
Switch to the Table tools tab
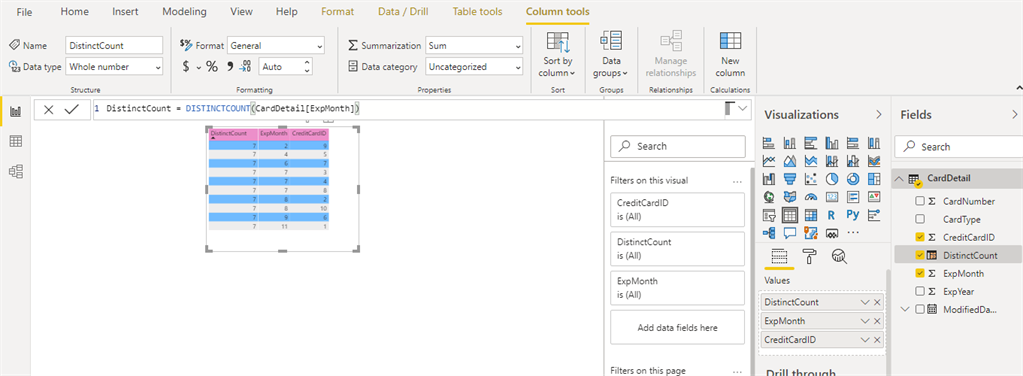[x=478, y=12]
